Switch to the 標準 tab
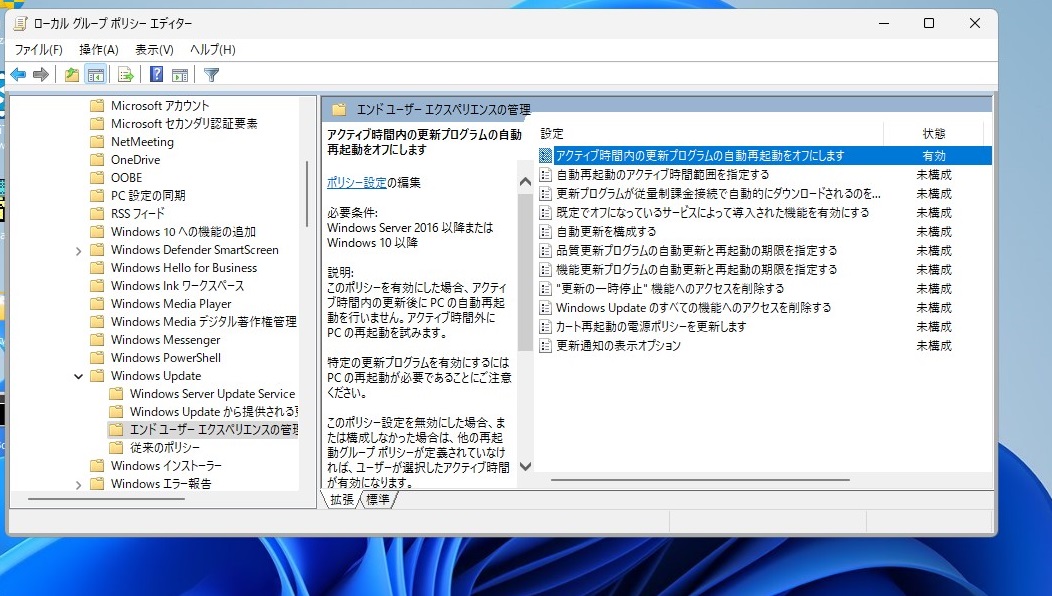 (x=378, y=499)
